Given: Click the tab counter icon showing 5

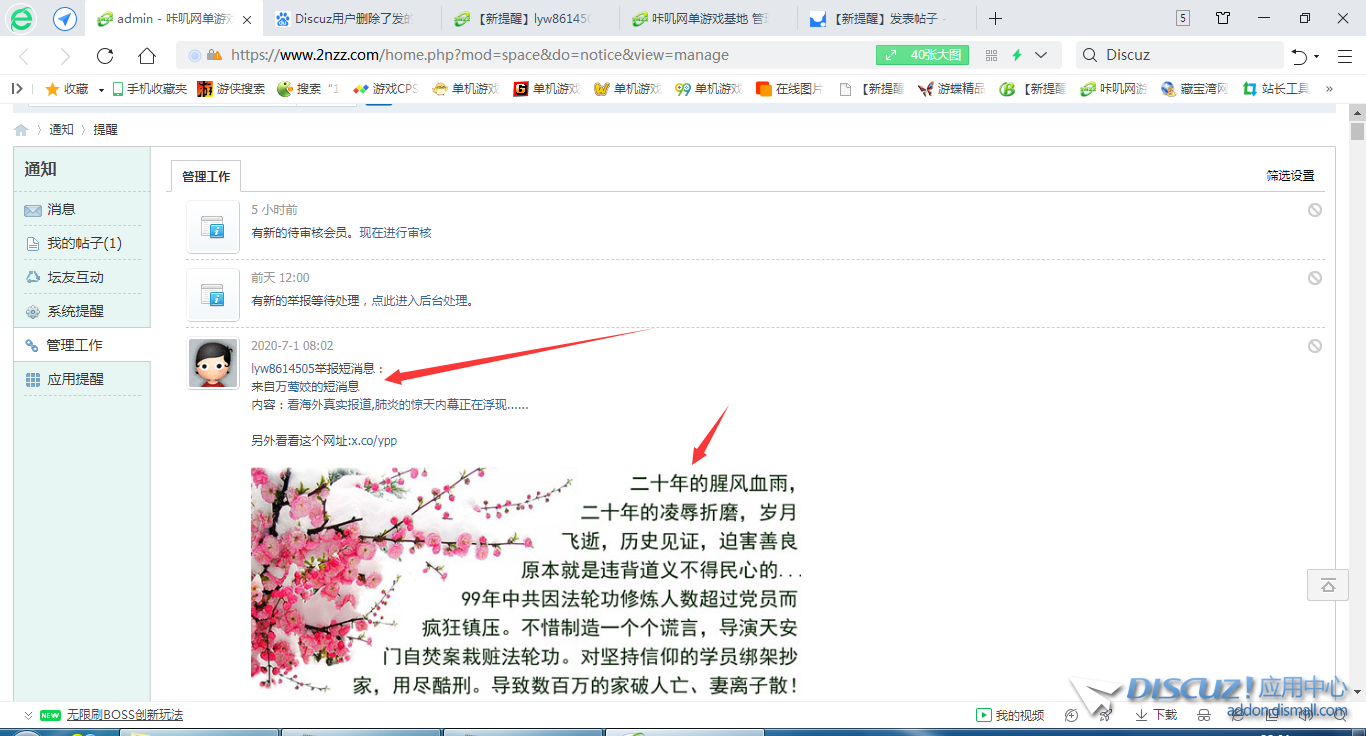Looking at the screenshot, I should [1183, 18].
